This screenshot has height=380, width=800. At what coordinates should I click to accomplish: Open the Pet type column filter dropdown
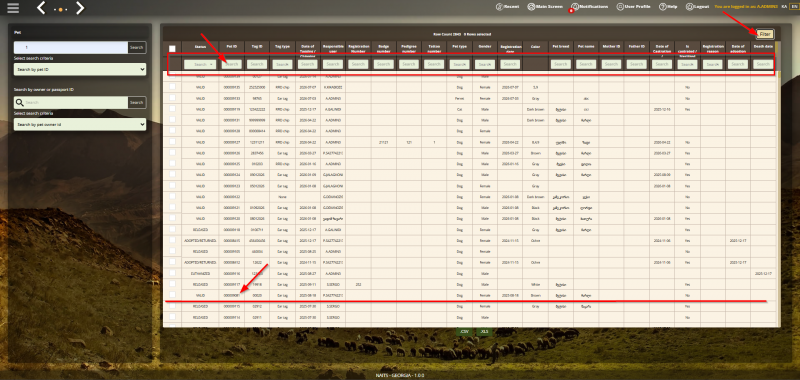[x=459, y=64]
